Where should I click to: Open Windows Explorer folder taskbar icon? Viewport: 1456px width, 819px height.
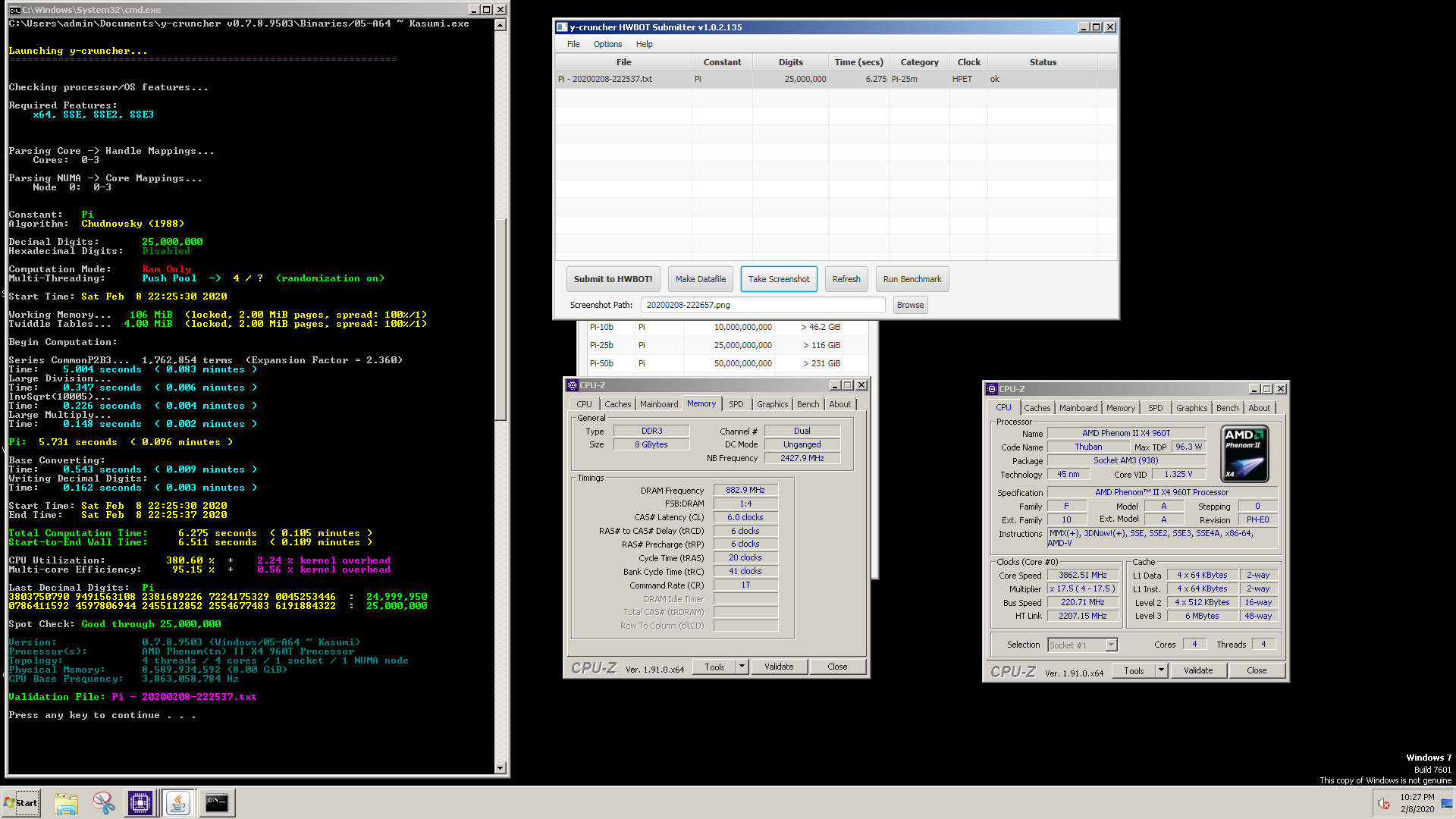point(66,803)
